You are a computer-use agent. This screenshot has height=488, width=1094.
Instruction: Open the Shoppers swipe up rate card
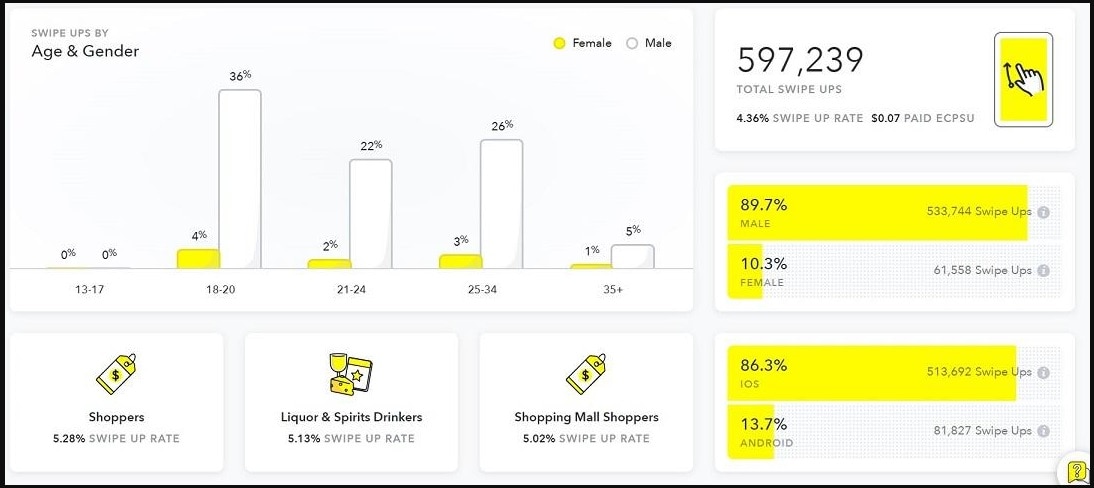[116, 402]
